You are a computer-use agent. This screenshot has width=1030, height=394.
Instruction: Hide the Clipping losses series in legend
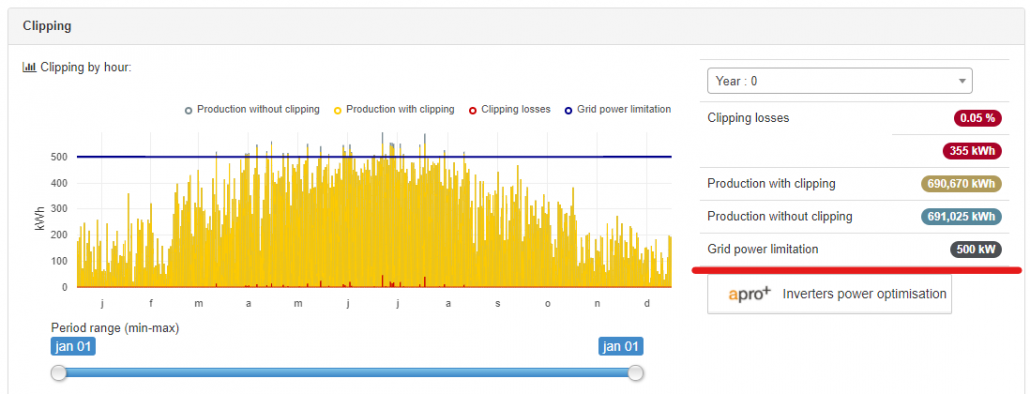pos(473,110)
